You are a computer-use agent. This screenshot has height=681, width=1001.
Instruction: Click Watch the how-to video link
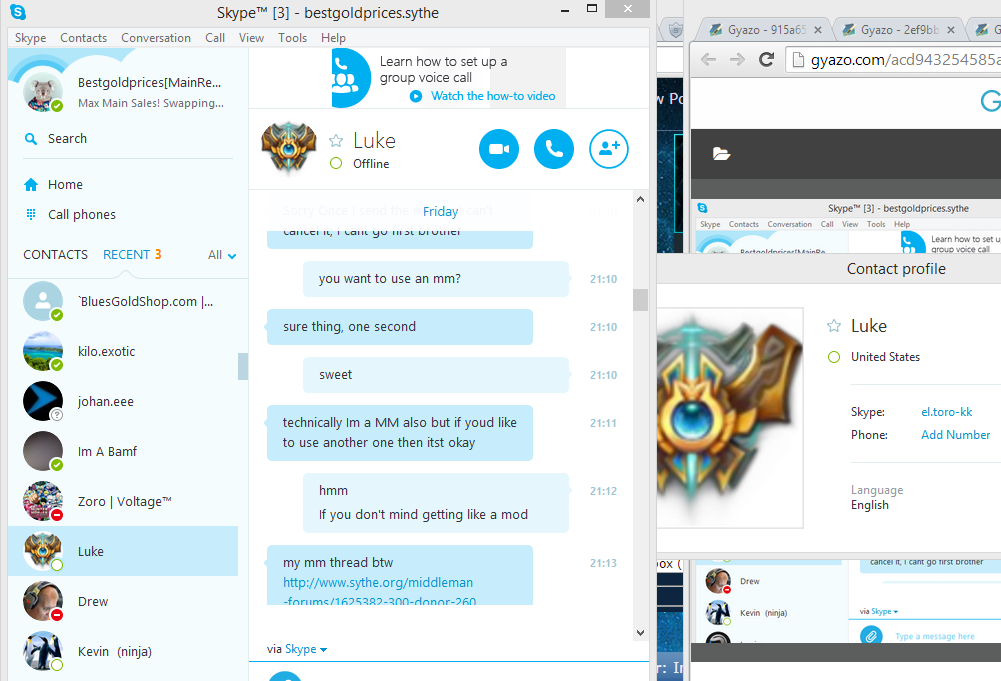(493, 96)
